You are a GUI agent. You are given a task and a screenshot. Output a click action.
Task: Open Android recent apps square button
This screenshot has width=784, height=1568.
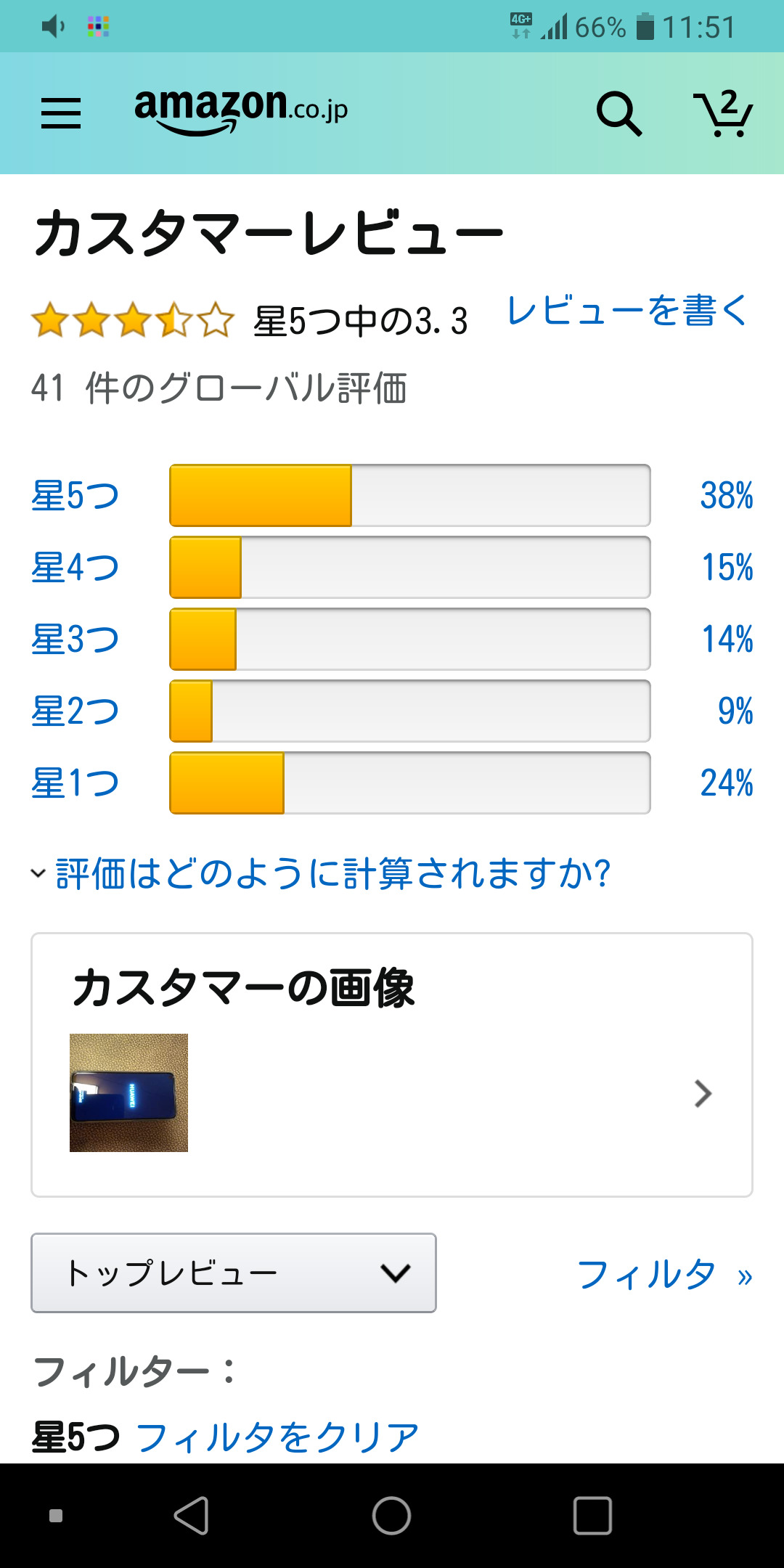click(592, 1516)
